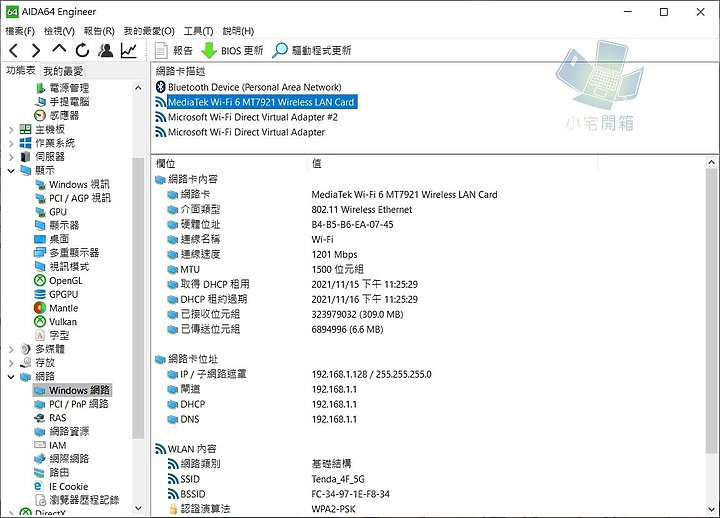Click the SSID value Tenda_4F_5G

pos(338,479)
